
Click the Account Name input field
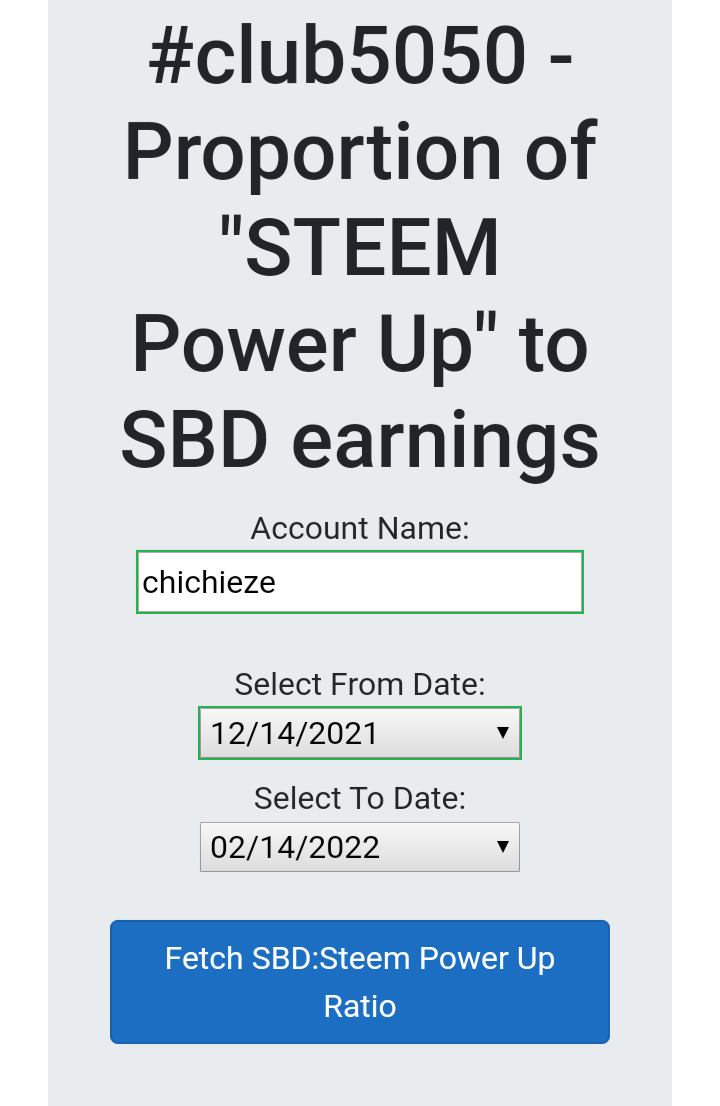tap(360, 582)
